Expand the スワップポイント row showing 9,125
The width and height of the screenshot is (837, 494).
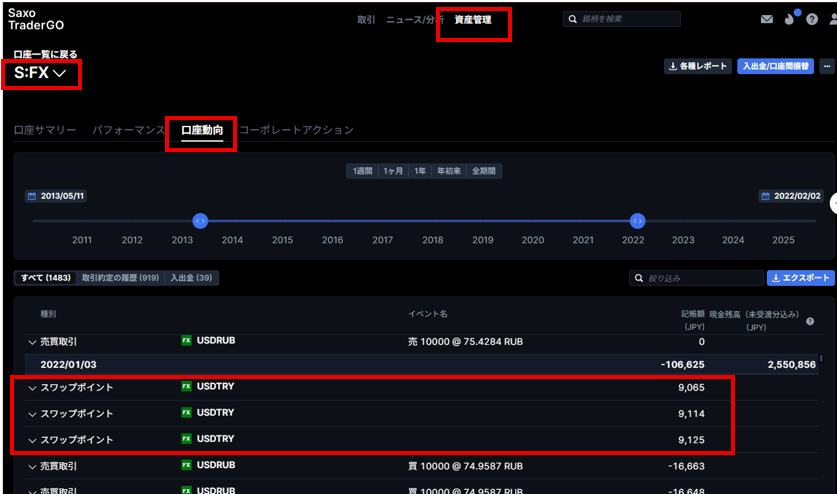(x=32, y=441)
